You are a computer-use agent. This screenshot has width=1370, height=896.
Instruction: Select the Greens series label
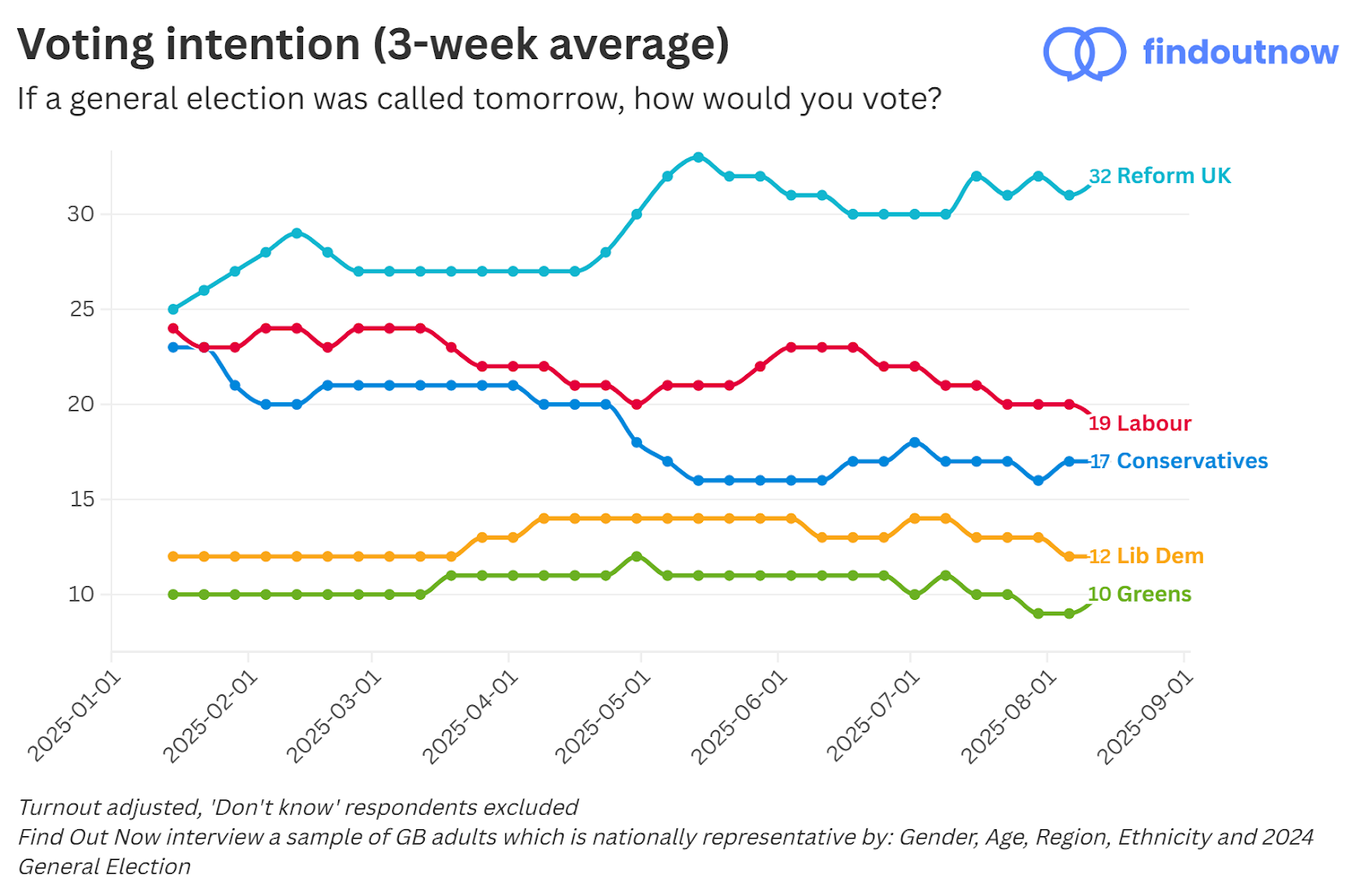pos(1140,593)
